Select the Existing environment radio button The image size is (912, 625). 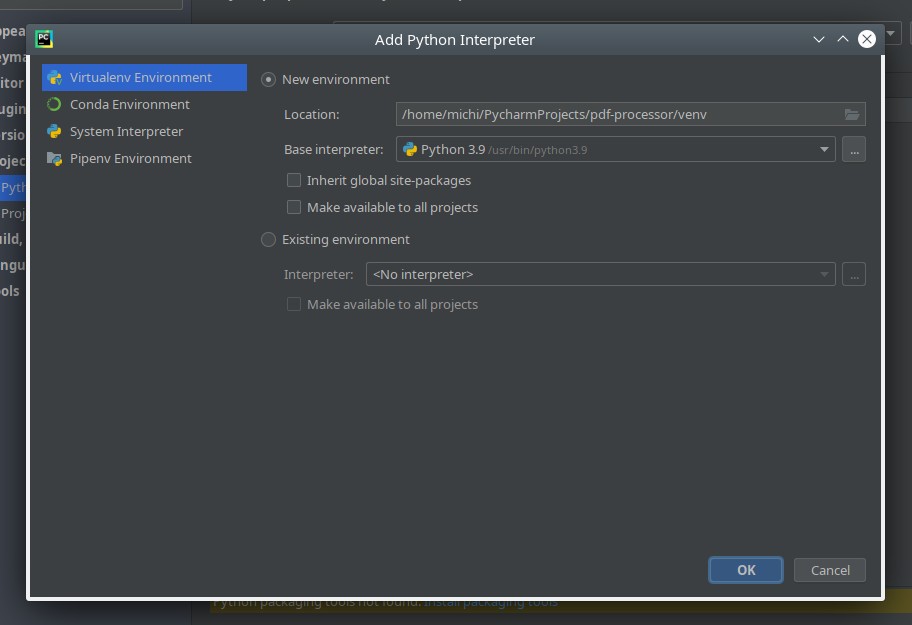268,240
